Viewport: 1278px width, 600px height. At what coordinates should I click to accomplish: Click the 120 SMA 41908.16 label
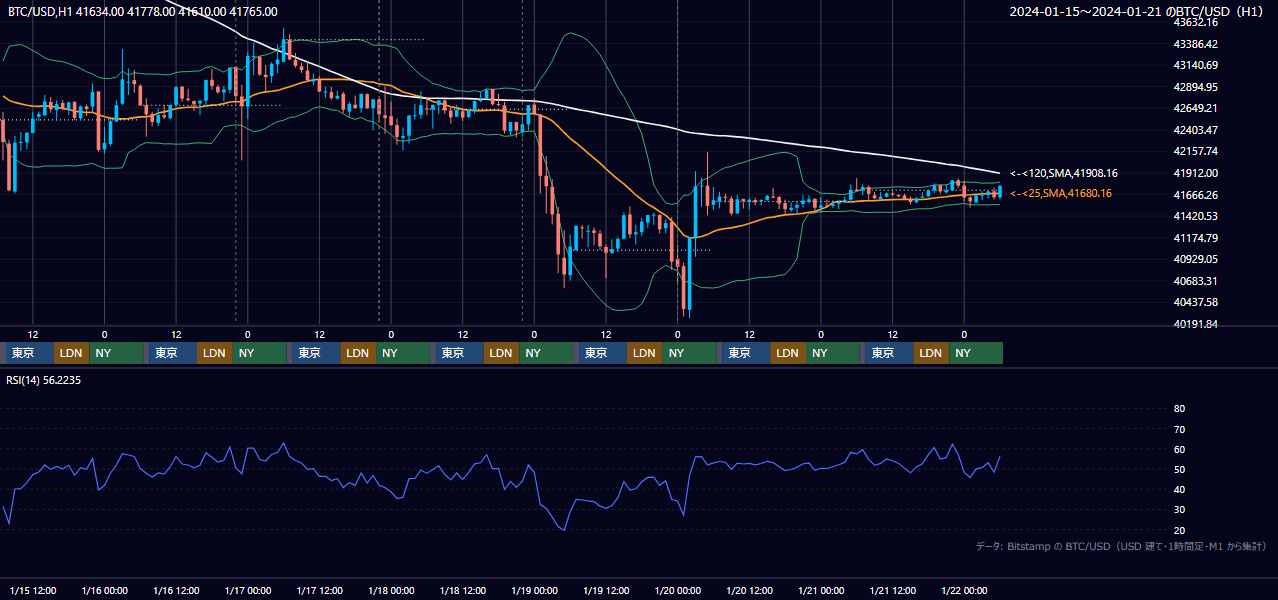pyautogui.click(x=1064, y=173)
